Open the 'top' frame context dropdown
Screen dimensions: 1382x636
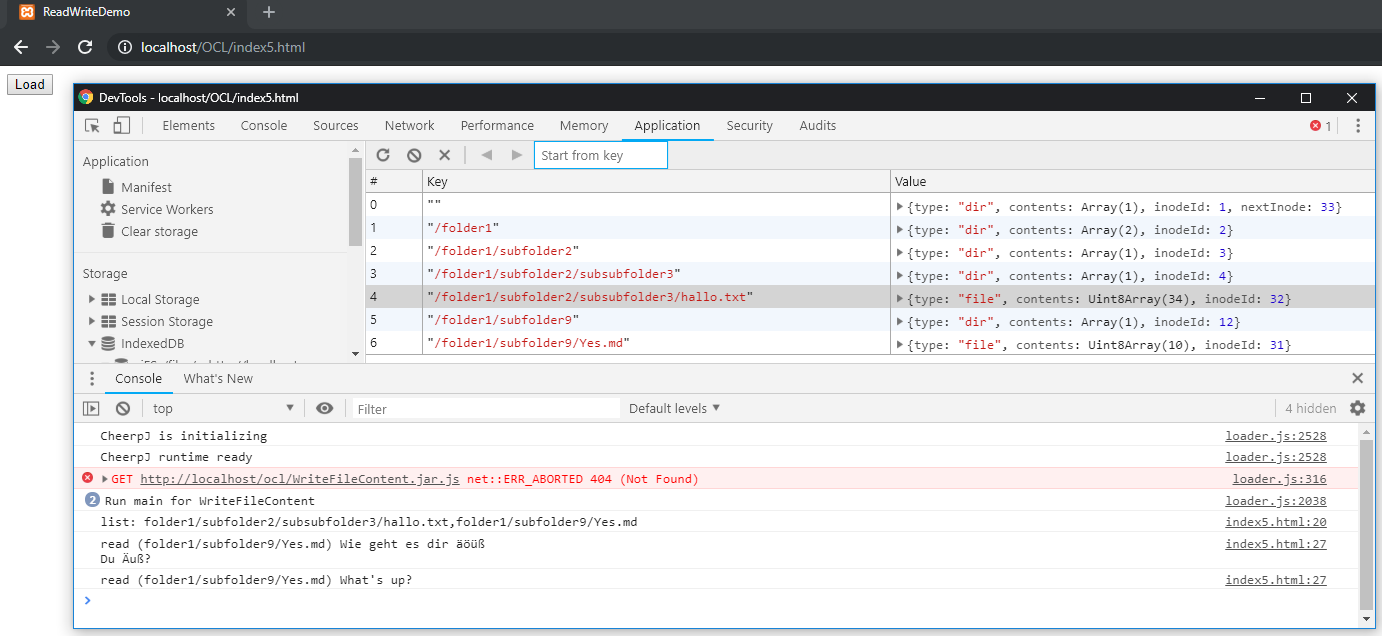[222, 408]
